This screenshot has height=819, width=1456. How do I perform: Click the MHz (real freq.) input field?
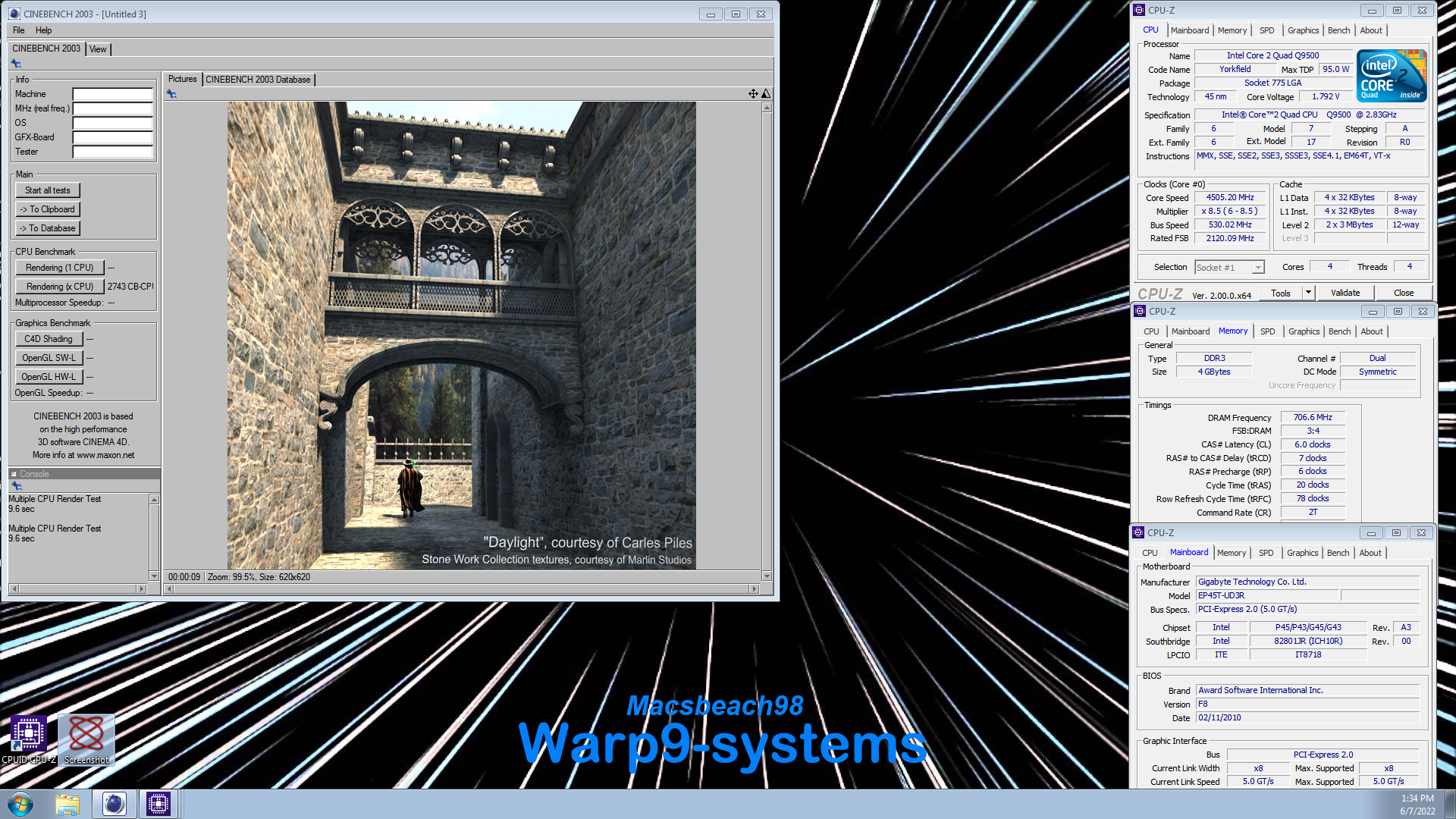(x=112, y=109)
